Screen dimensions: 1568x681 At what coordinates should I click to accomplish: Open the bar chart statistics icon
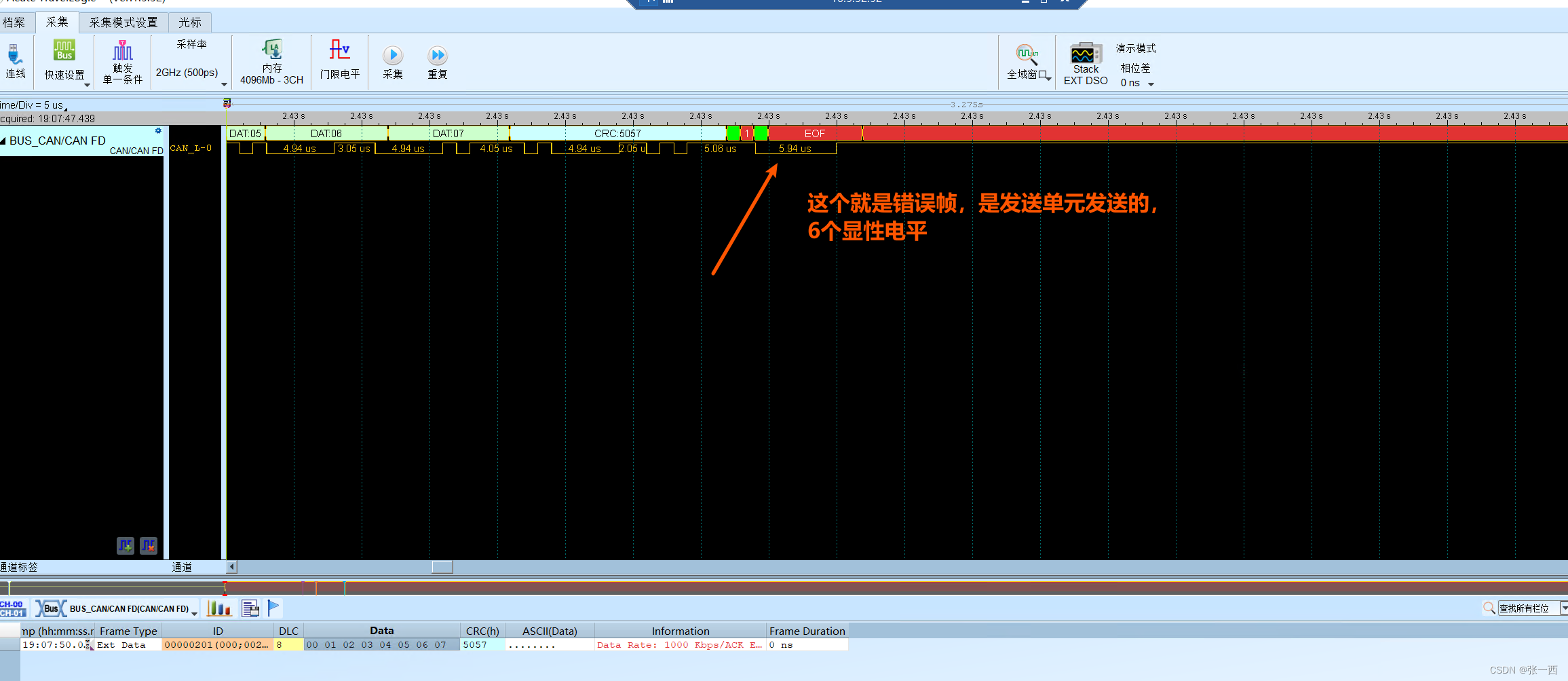pyautogui.click(x=219, y=608)
